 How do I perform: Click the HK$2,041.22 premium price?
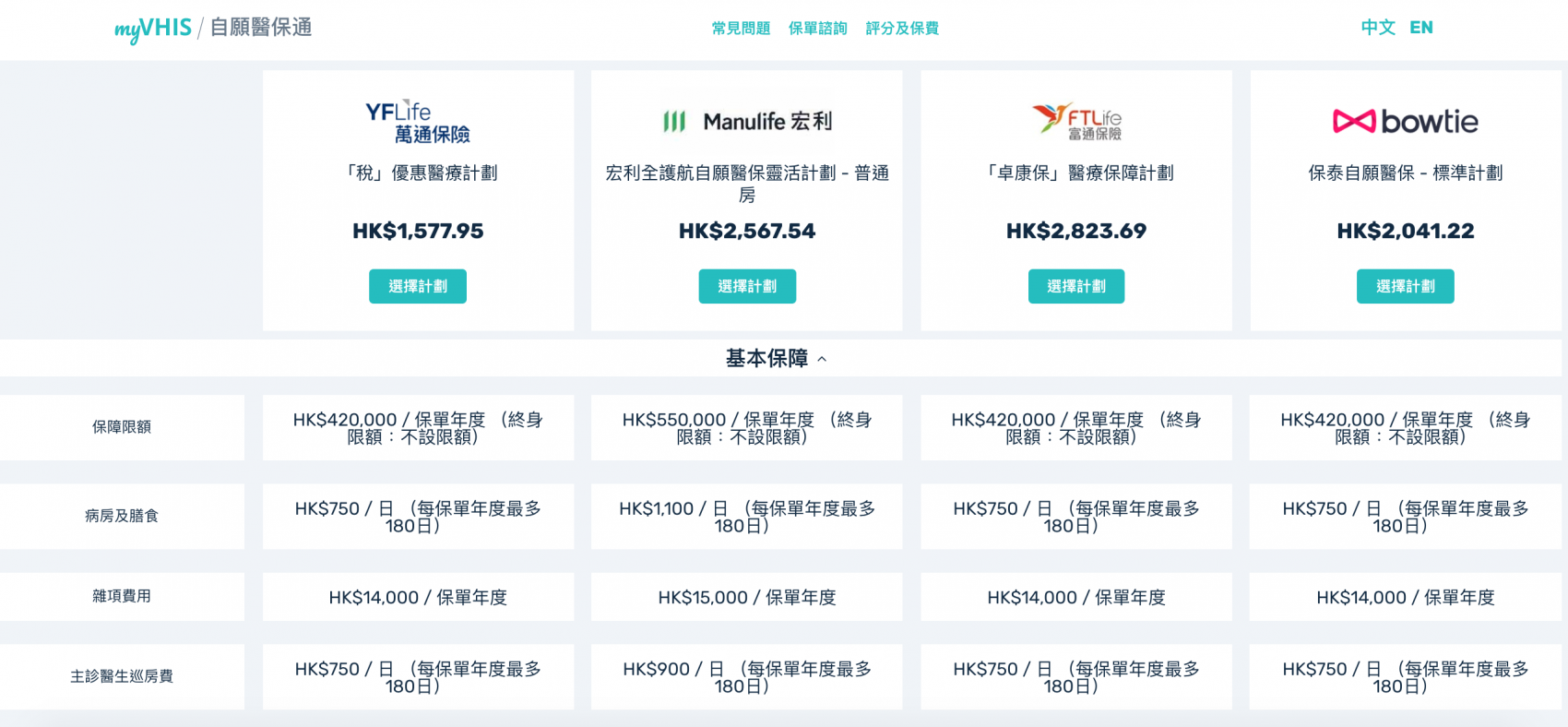coord(1406,231)
